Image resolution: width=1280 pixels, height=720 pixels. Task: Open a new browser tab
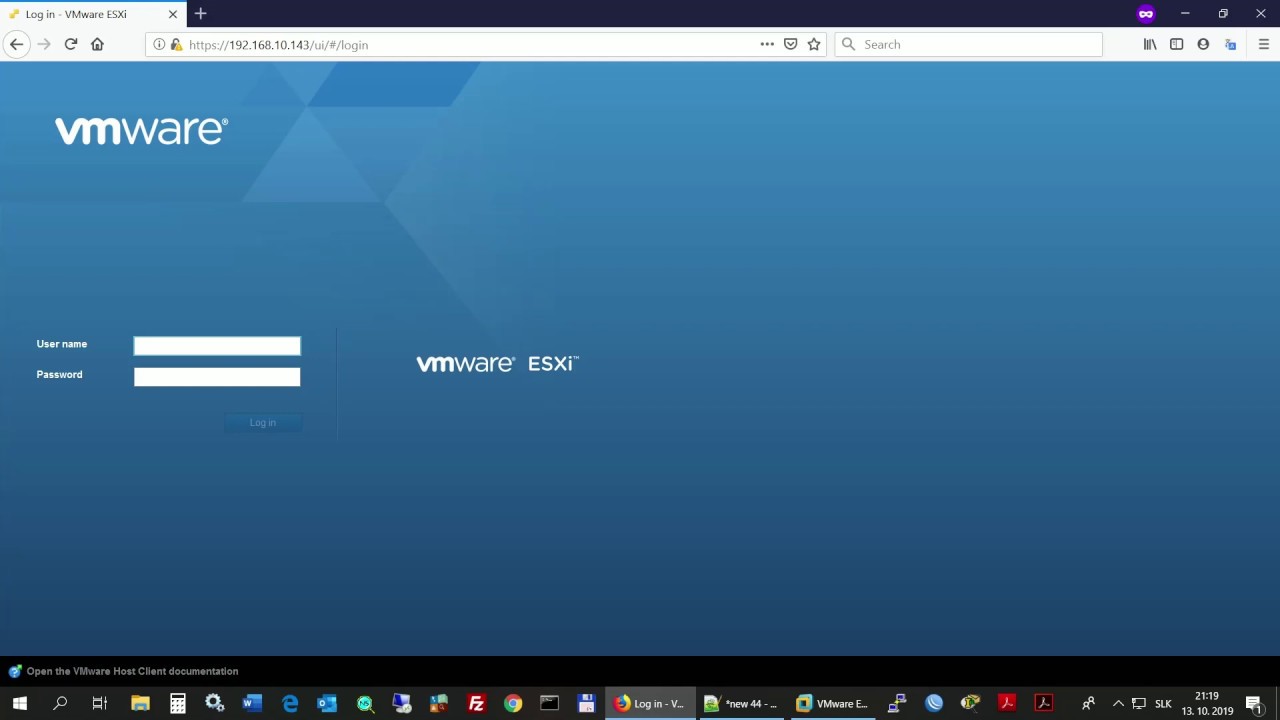tap(200, 14)
